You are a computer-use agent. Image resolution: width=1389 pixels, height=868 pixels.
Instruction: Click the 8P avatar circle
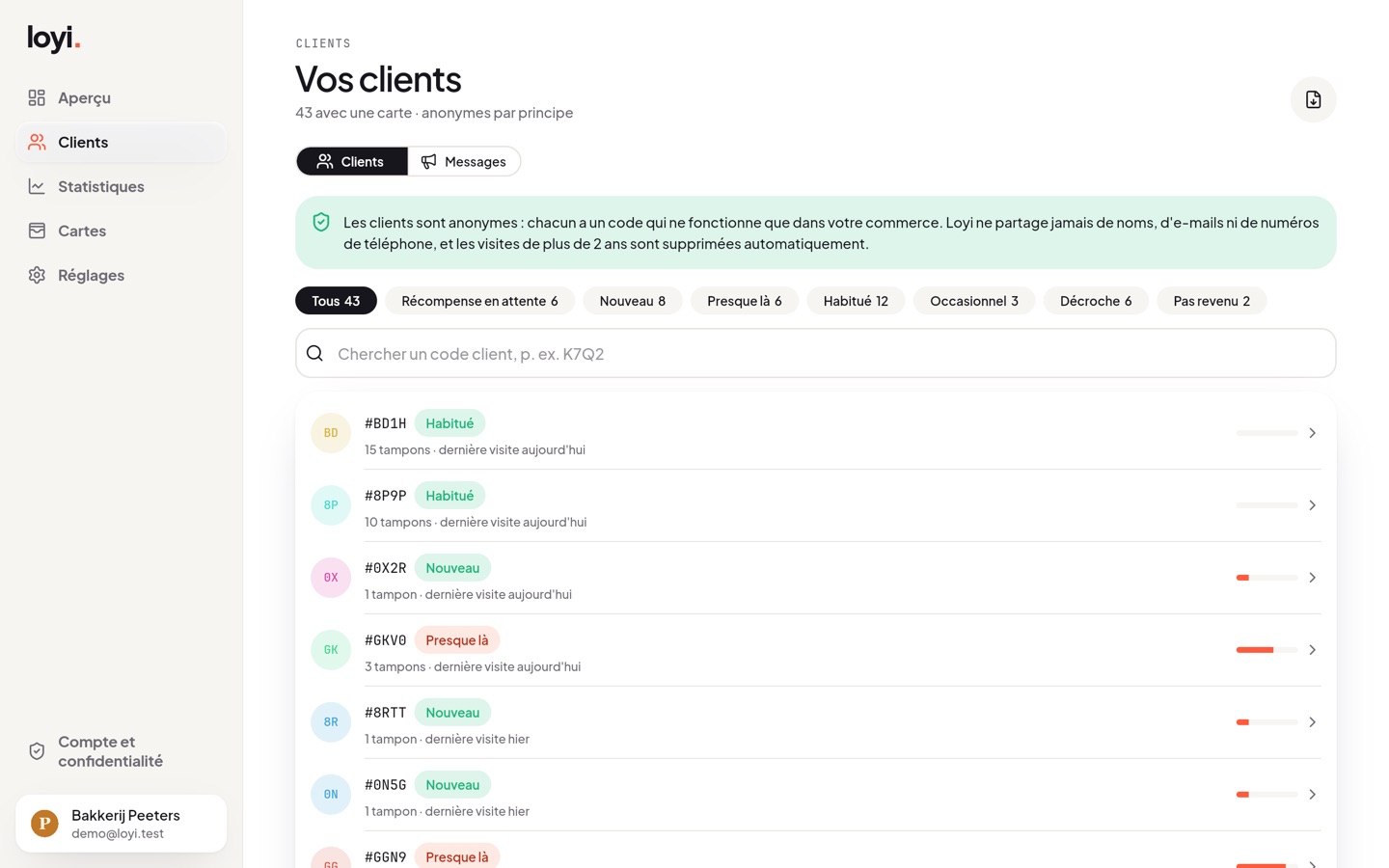[x=331, y=505]
